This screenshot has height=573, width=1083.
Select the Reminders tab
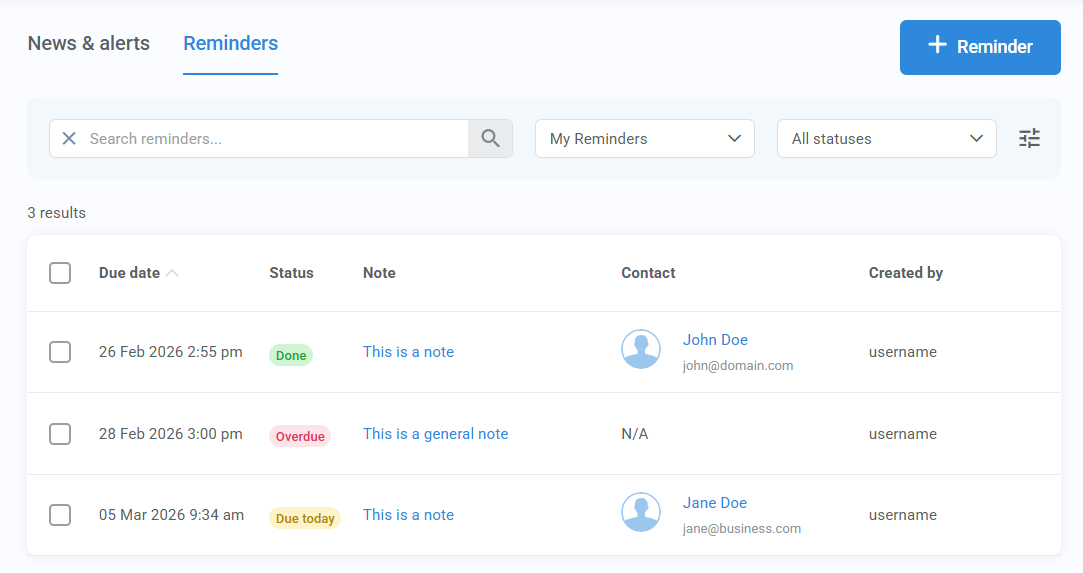[x=231, y=43]
